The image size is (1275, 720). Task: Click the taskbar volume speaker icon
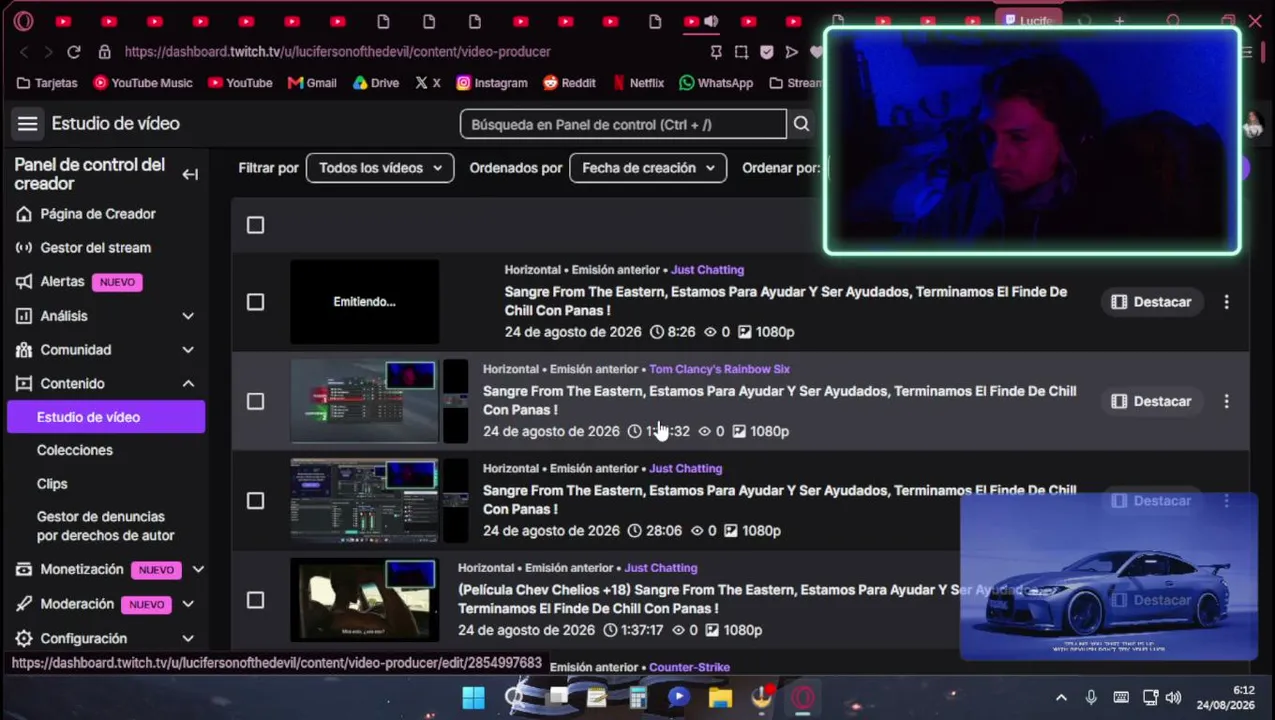click(x=1173, y=698)
